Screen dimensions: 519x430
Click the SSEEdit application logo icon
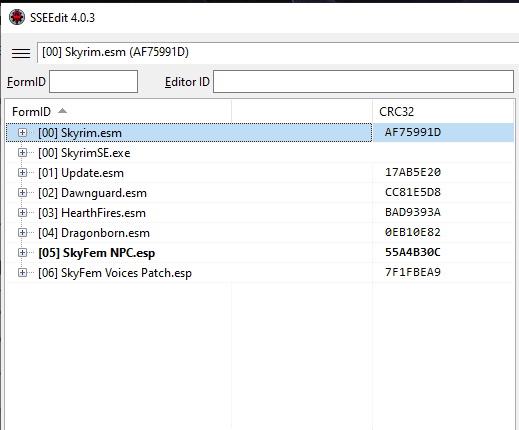click(x=17, y=17)
